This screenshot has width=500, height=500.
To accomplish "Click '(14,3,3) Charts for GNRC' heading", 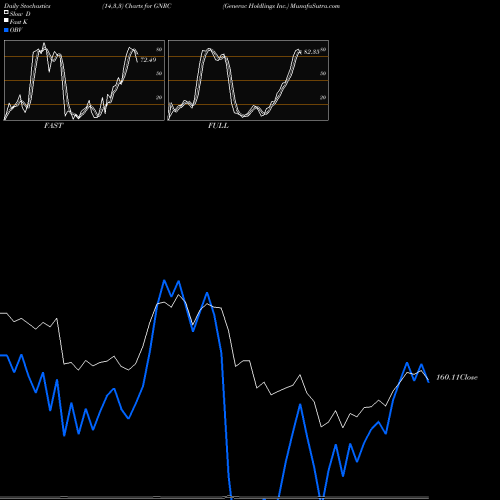I will tap(137, 6).
